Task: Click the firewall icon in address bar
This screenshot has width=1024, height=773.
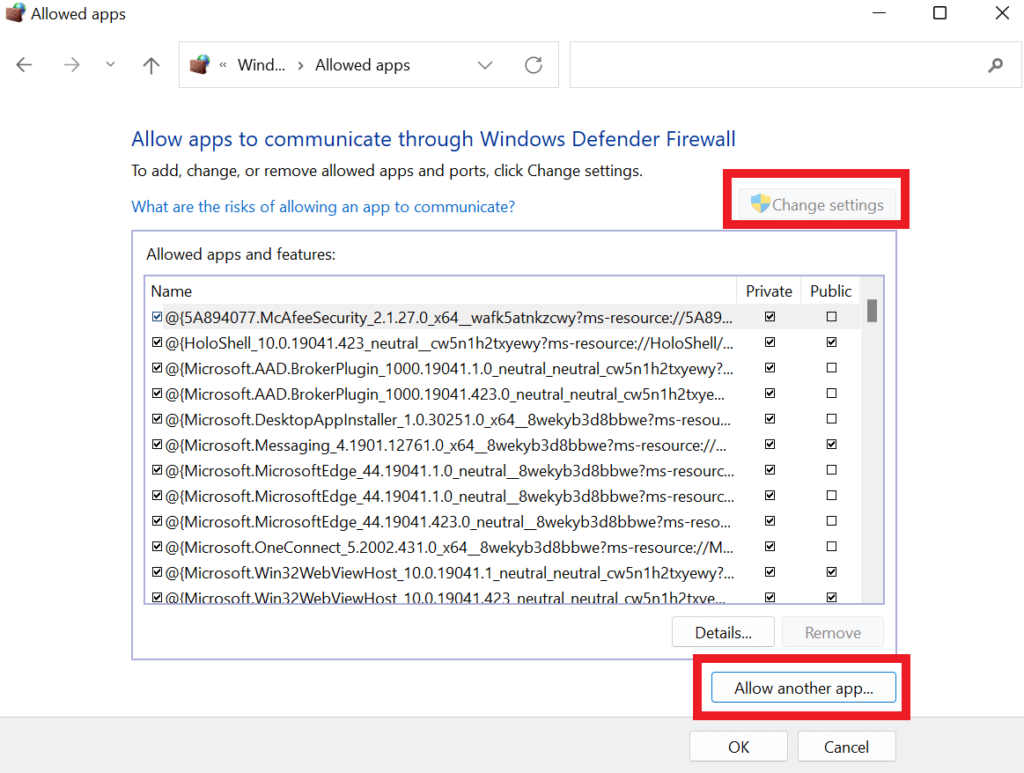Action: pyautogui.click(x=200, y=65)
